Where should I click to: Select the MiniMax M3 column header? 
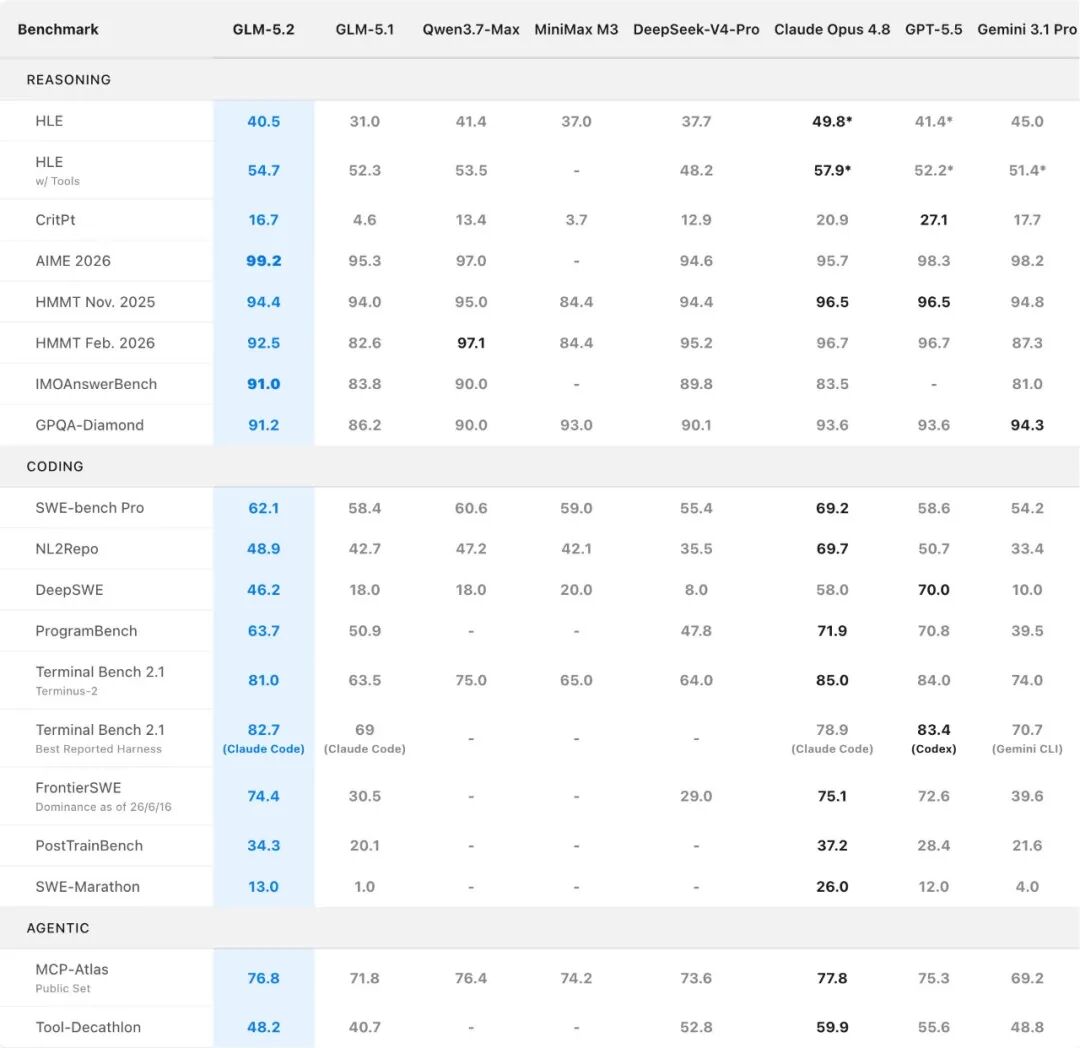pyautogui.click(x=576, y=30)
